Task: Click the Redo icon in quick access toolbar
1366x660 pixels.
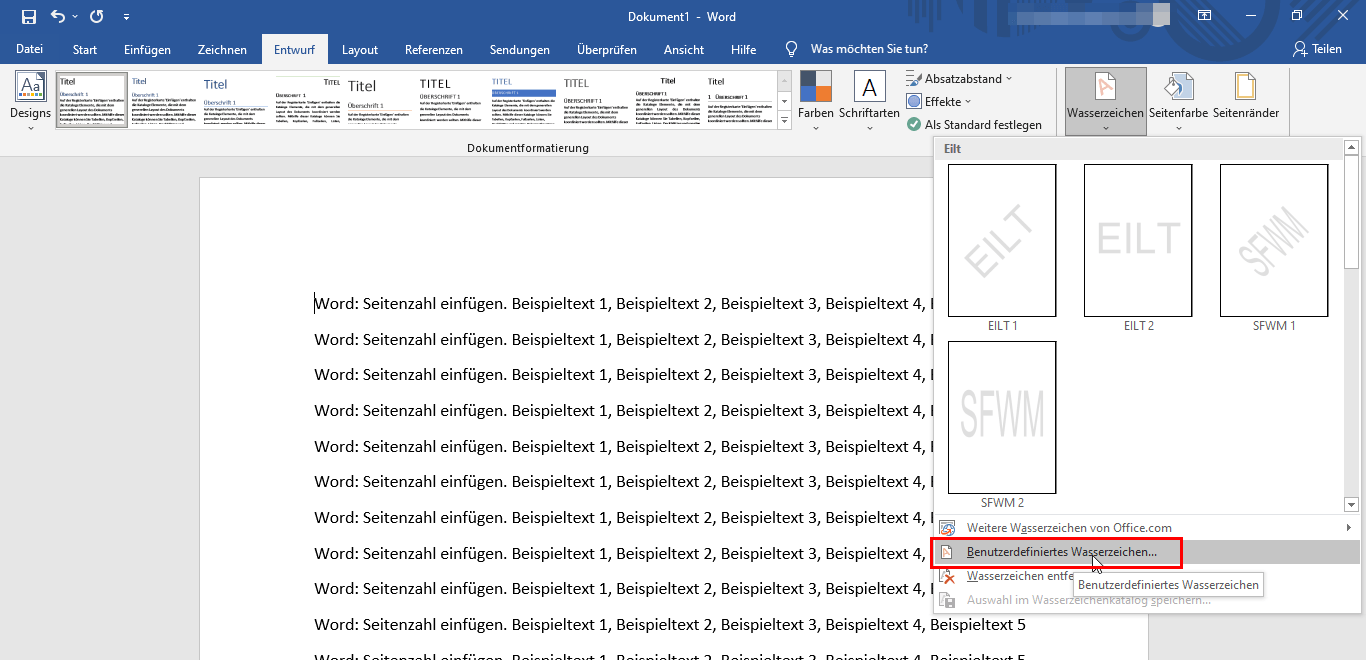Action: (x=96, y=17)
